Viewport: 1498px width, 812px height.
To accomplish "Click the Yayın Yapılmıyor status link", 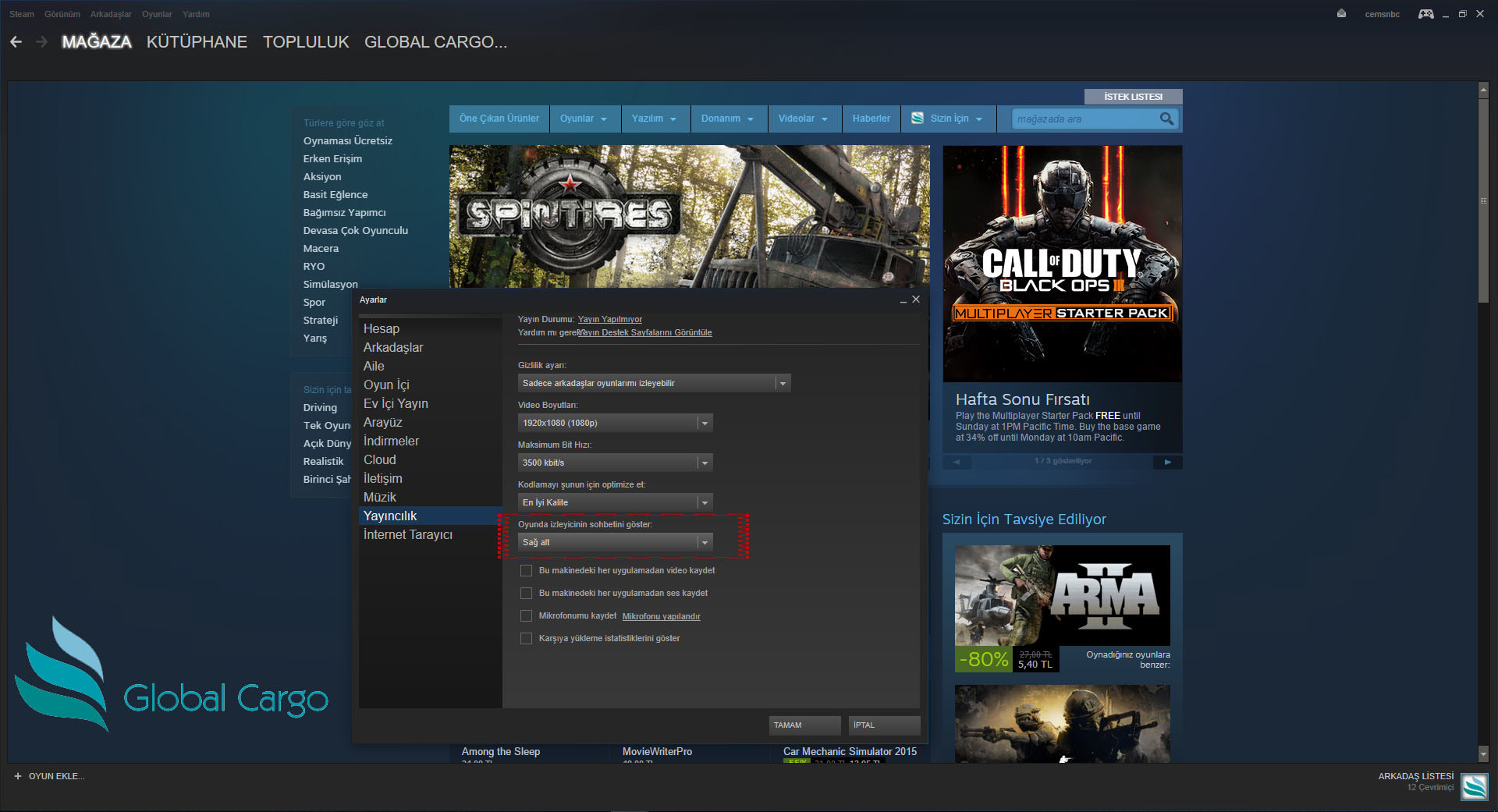I will pyautogui.click(x=610, y=320).
